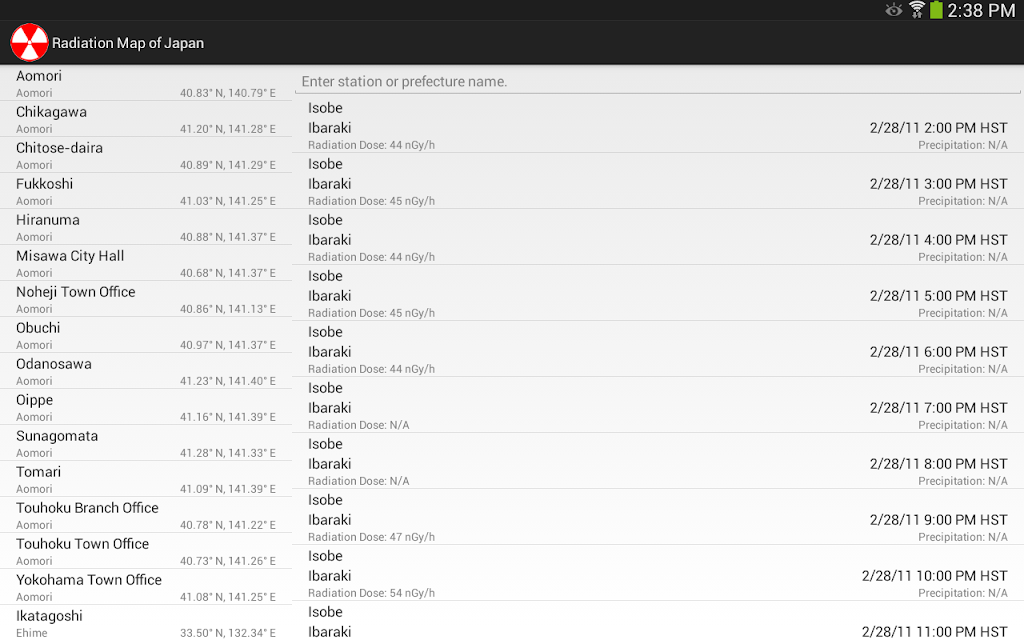The image size is (1024, 640).
Task: Select Chikagawa station in the list
Action: point(146,119)
